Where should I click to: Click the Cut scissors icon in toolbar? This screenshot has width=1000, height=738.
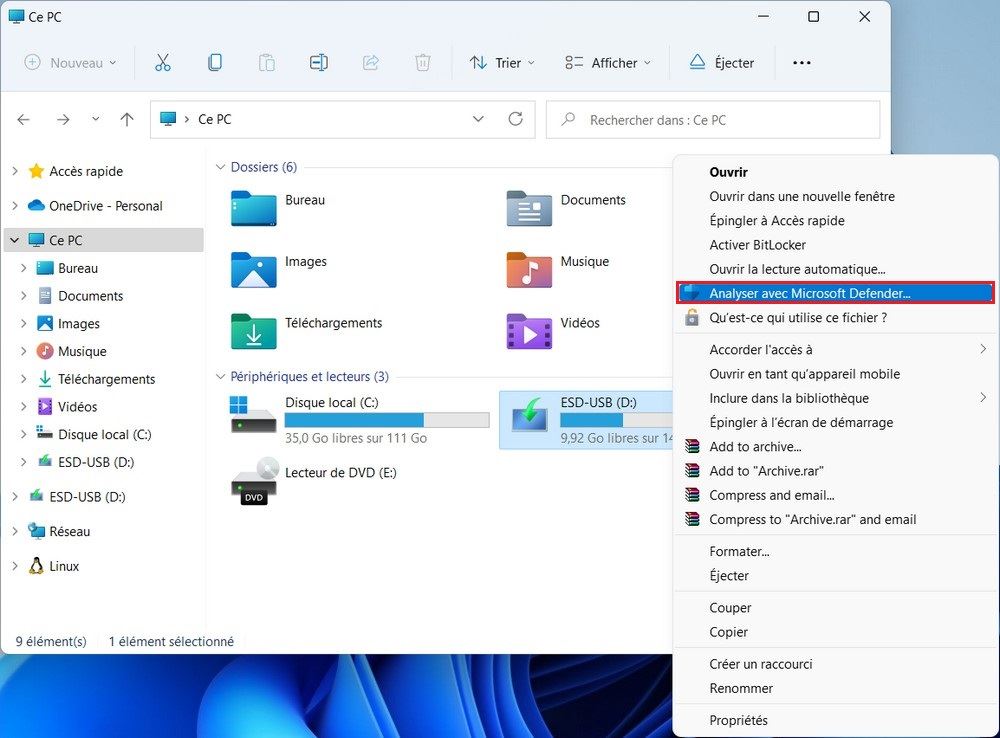163,63
